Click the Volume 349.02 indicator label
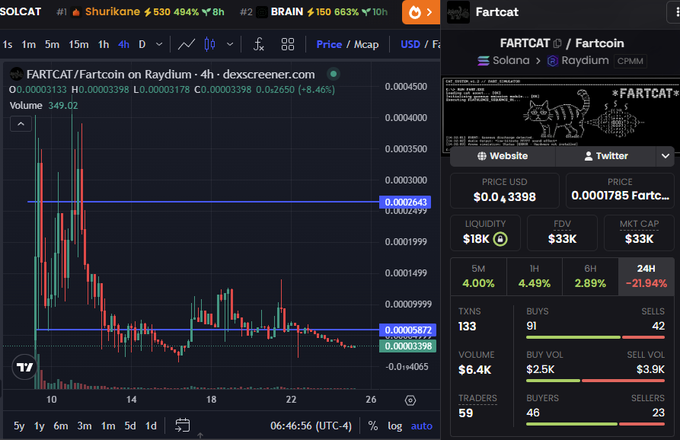The image size is (680, 440). 44,105
